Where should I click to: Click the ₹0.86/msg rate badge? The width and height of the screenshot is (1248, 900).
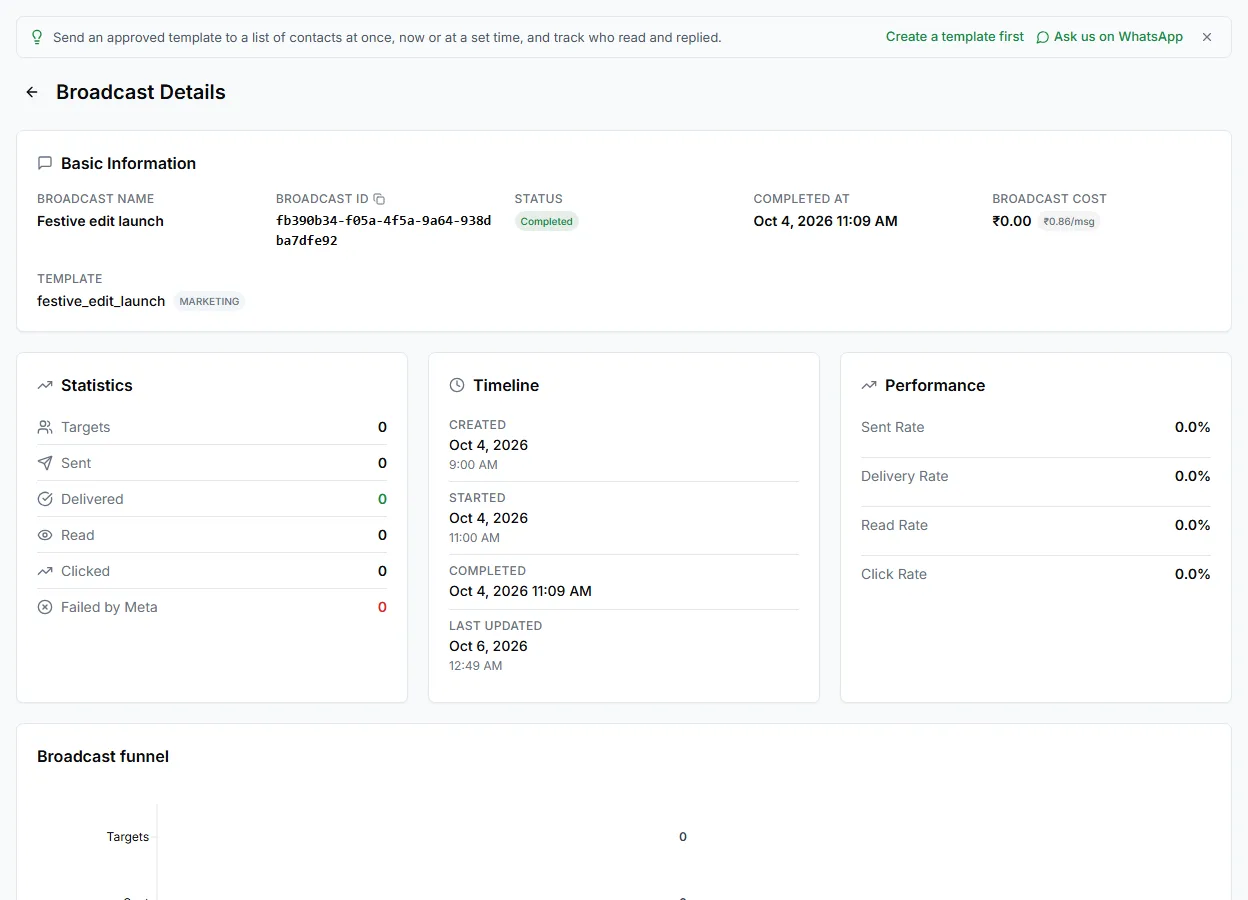(1069, 222)
